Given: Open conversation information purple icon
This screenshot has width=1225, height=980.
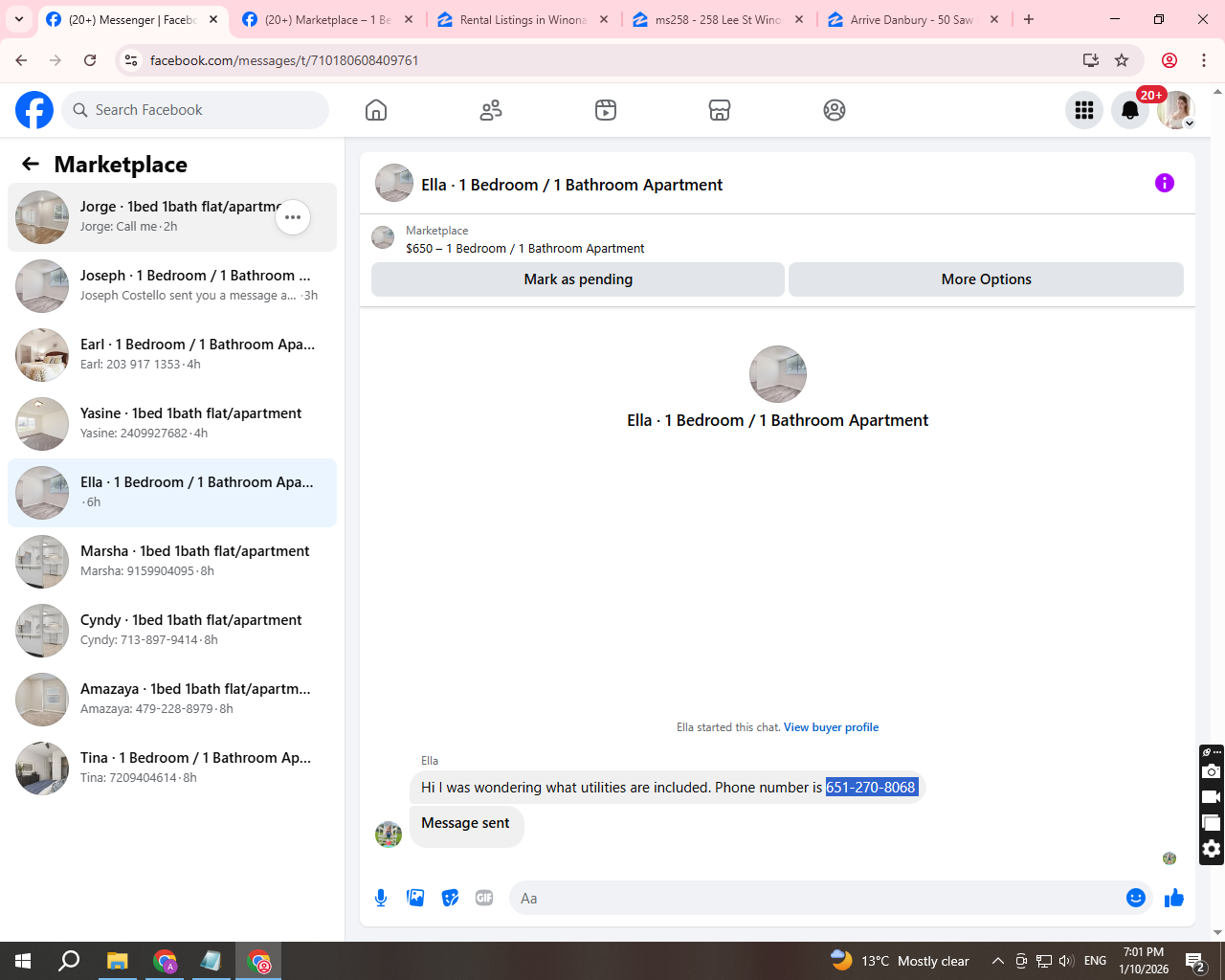Looking at the screenshot, I should click(x=1165, y=183).
